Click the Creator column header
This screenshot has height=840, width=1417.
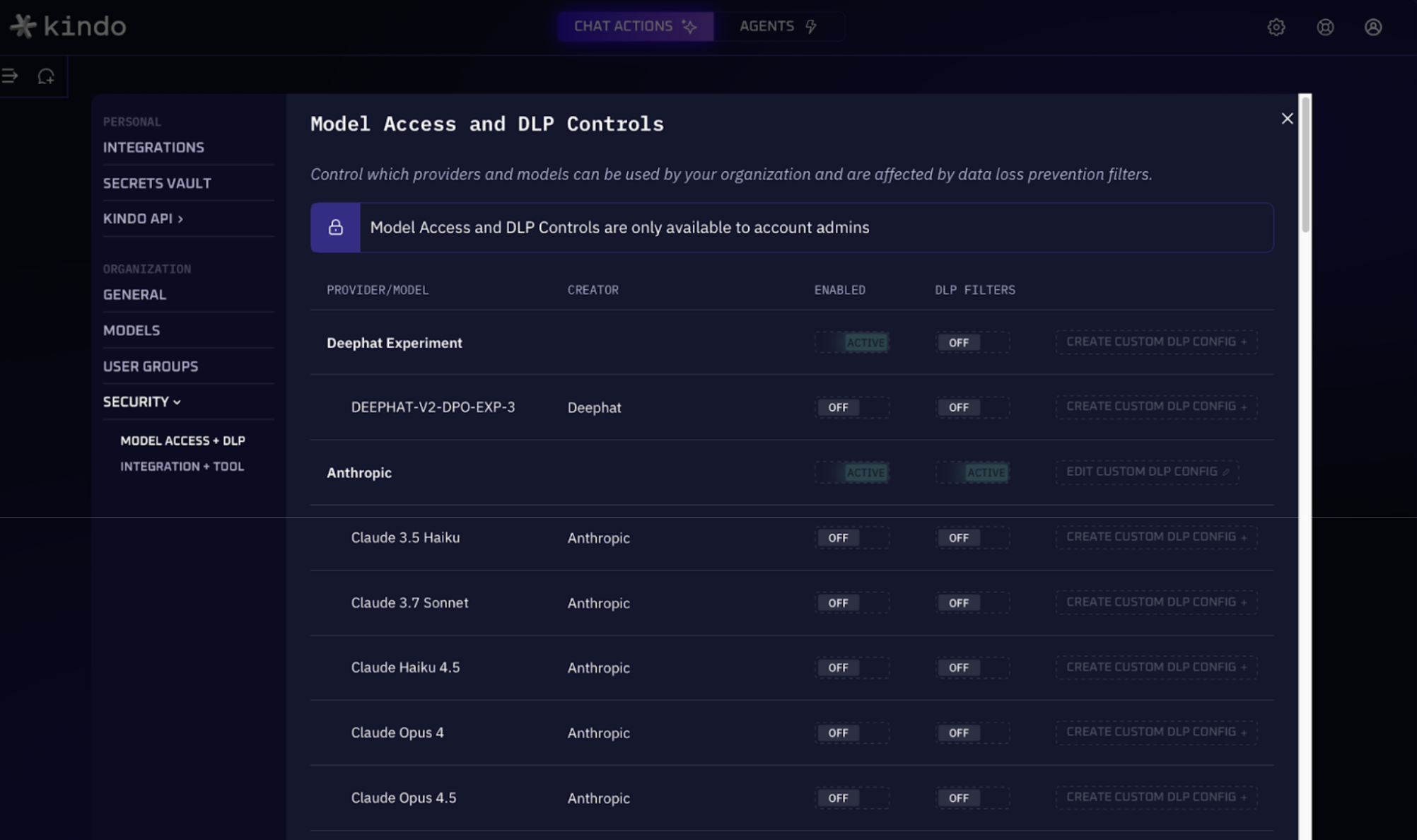(593, 290)
